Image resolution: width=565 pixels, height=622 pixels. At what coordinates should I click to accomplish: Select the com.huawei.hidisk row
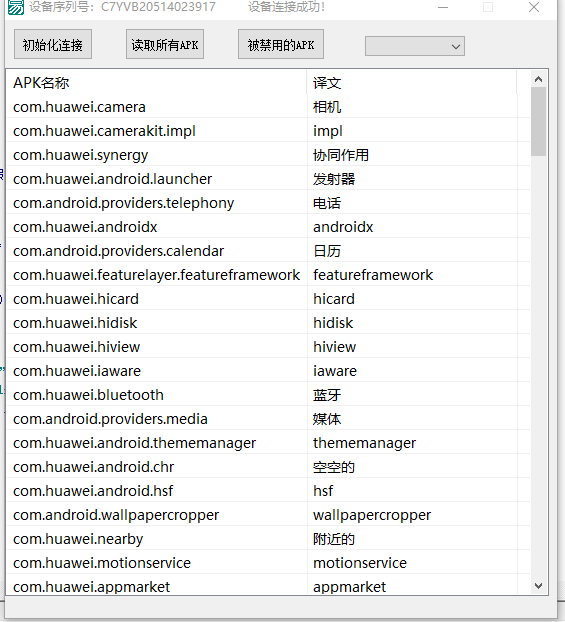pos(268,323)
